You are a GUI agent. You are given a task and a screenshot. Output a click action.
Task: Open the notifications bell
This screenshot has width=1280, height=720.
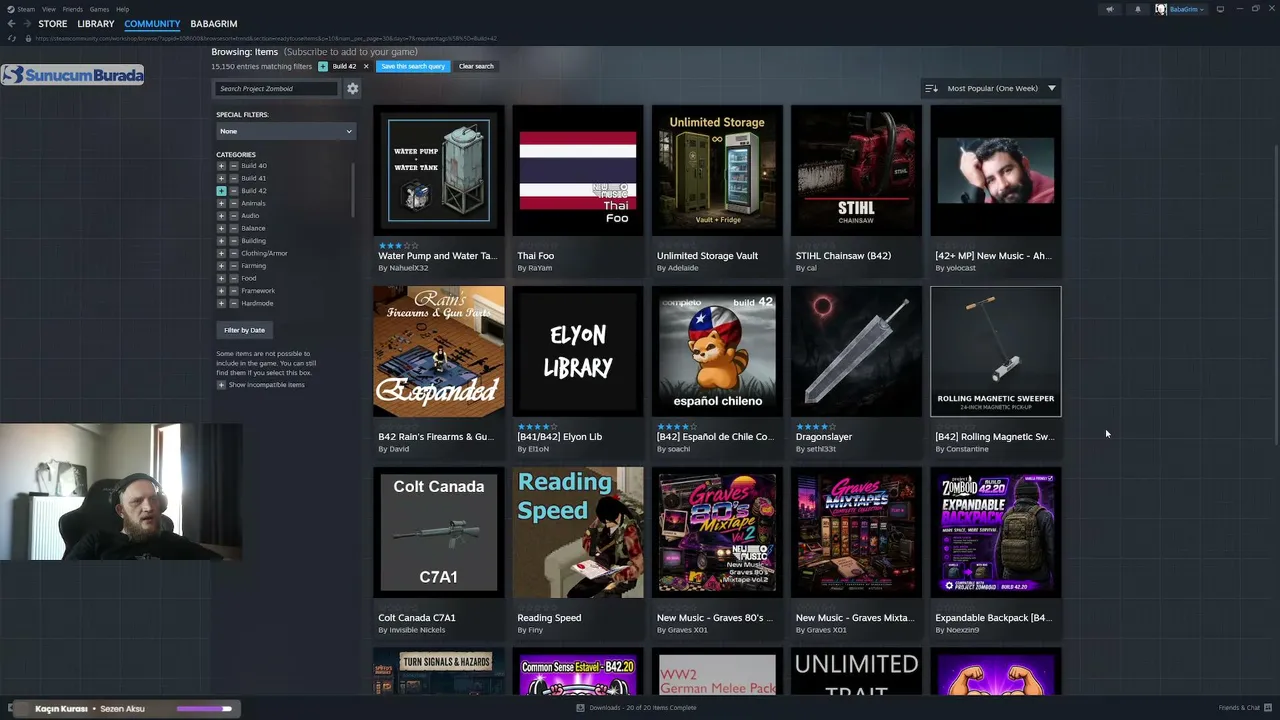point(1137,9)
